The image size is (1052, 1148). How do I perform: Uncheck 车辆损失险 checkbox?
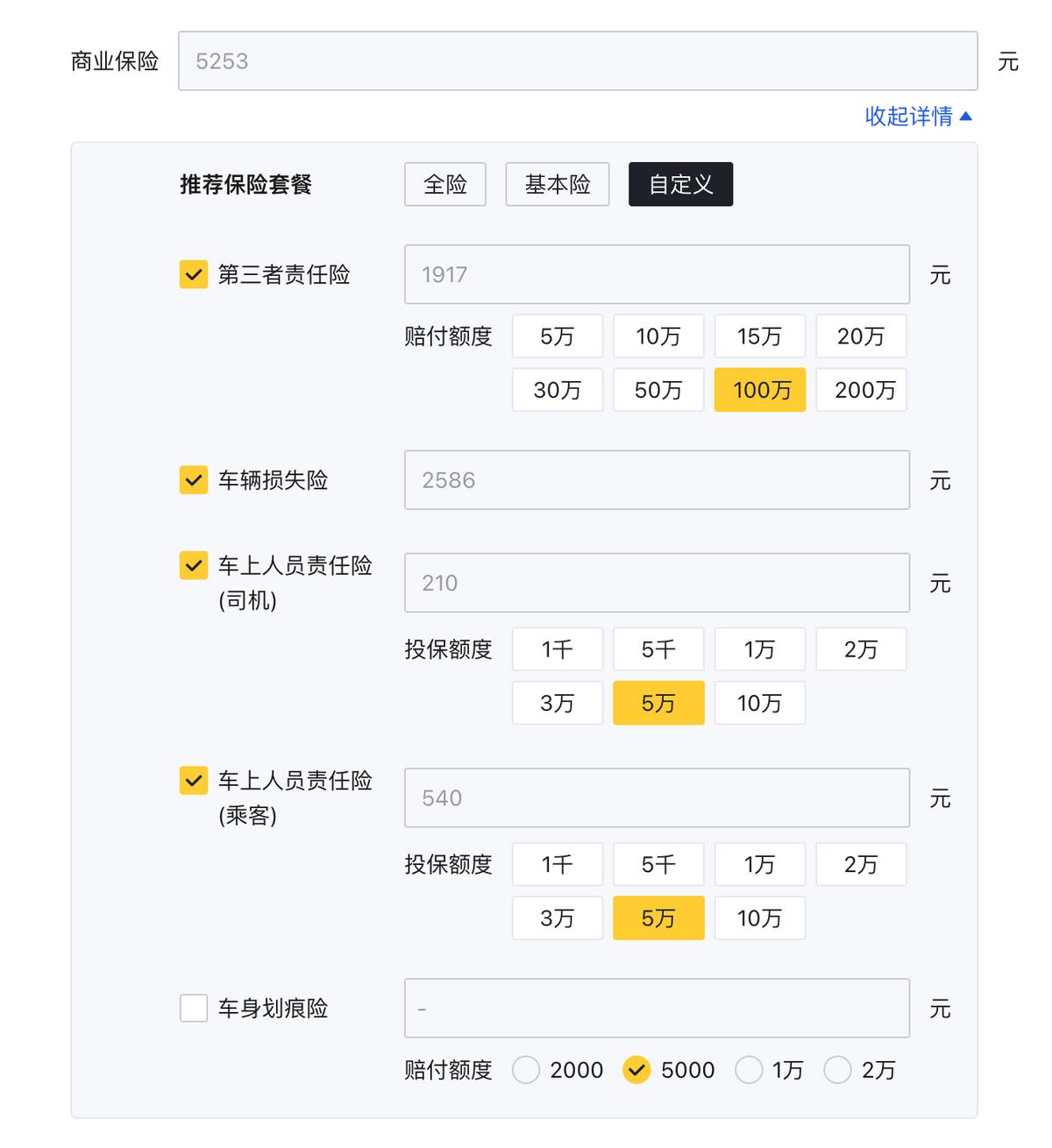click(x=194, y=480)
